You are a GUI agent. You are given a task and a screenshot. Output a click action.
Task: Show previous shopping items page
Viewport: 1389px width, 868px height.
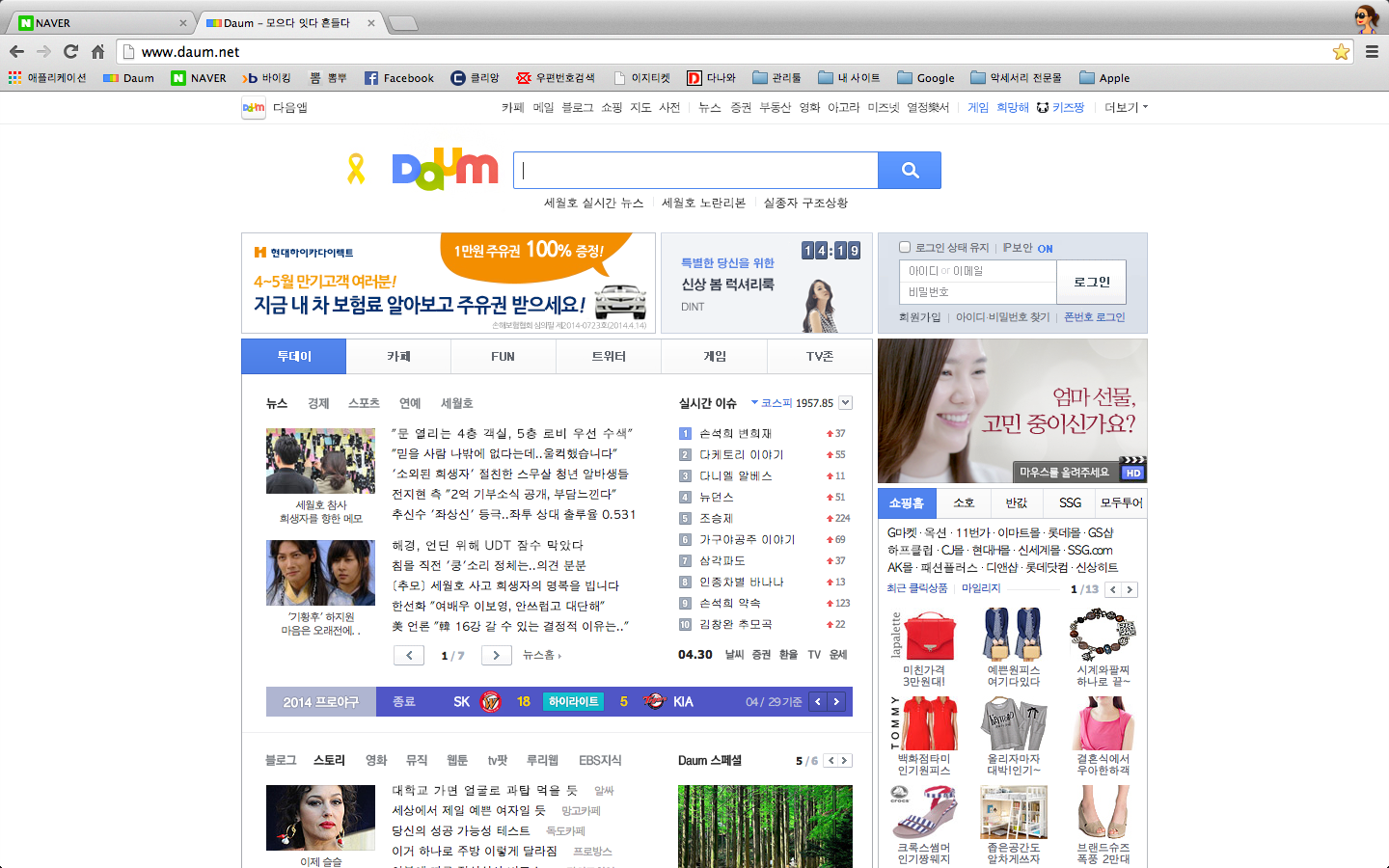coord(1113,589)
